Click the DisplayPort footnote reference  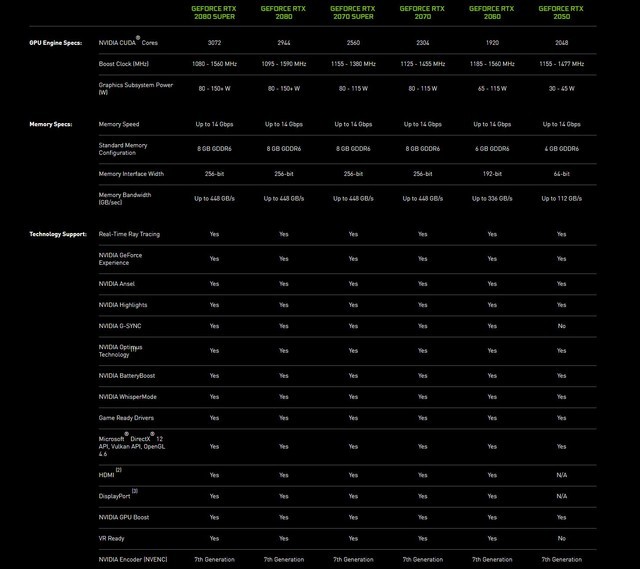coord(135,491)
